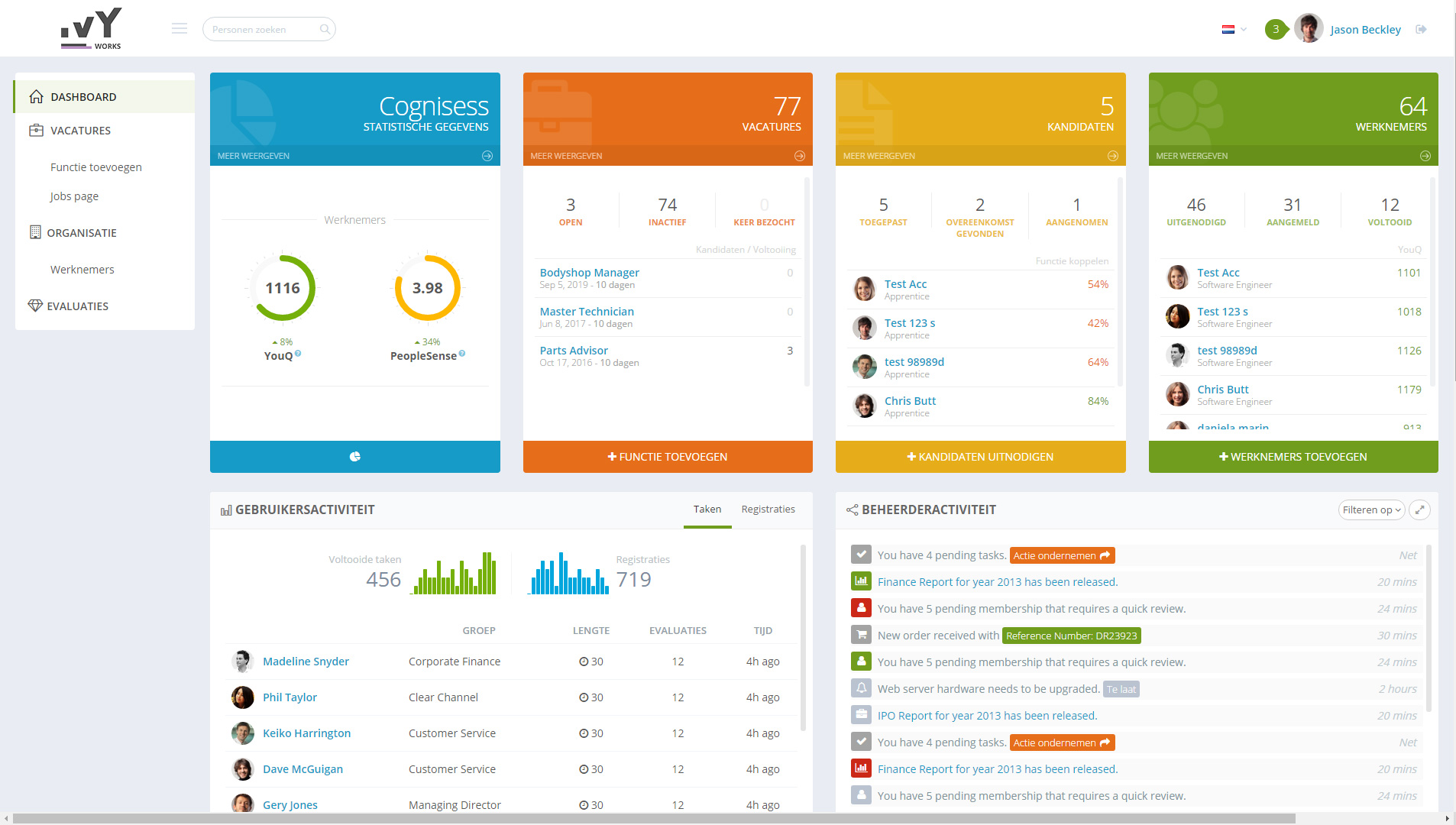Click the pie chart icon on the Cognisess card
The image size is (1456, 825).
click(354, 456)
